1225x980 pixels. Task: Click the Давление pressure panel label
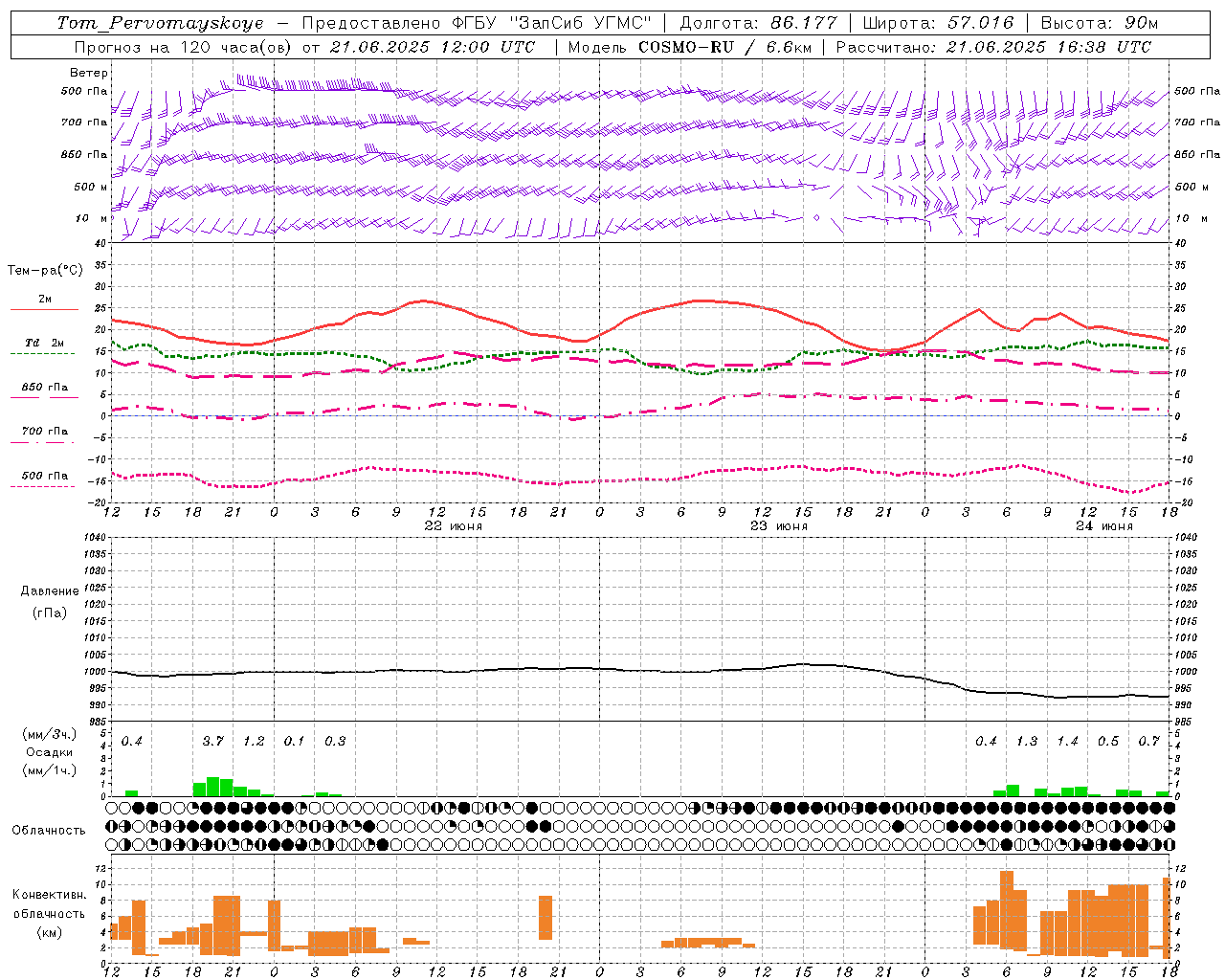coord(50,591)
